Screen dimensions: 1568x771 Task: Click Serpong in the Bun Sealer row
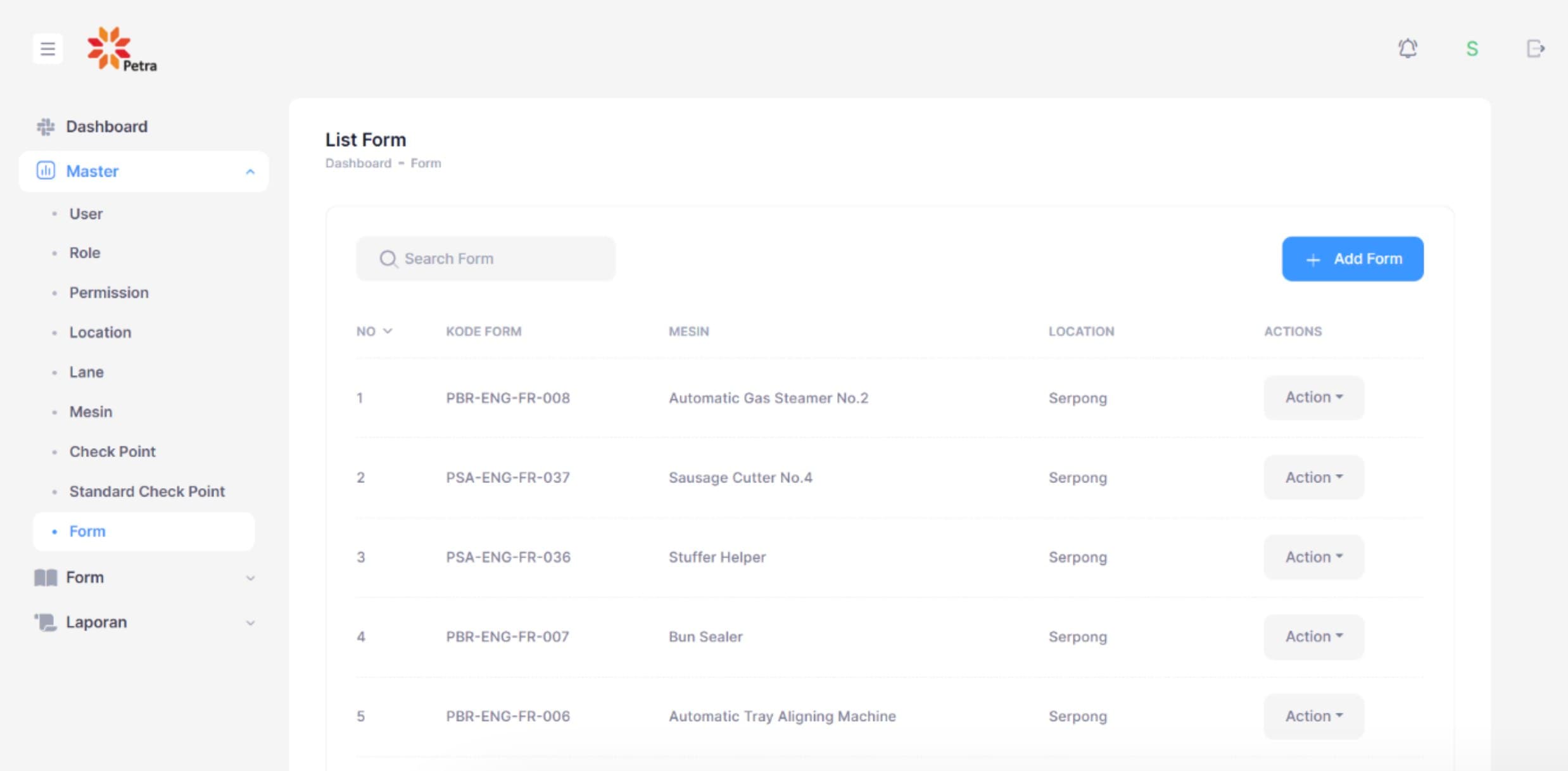click(x=1078, y=637)
